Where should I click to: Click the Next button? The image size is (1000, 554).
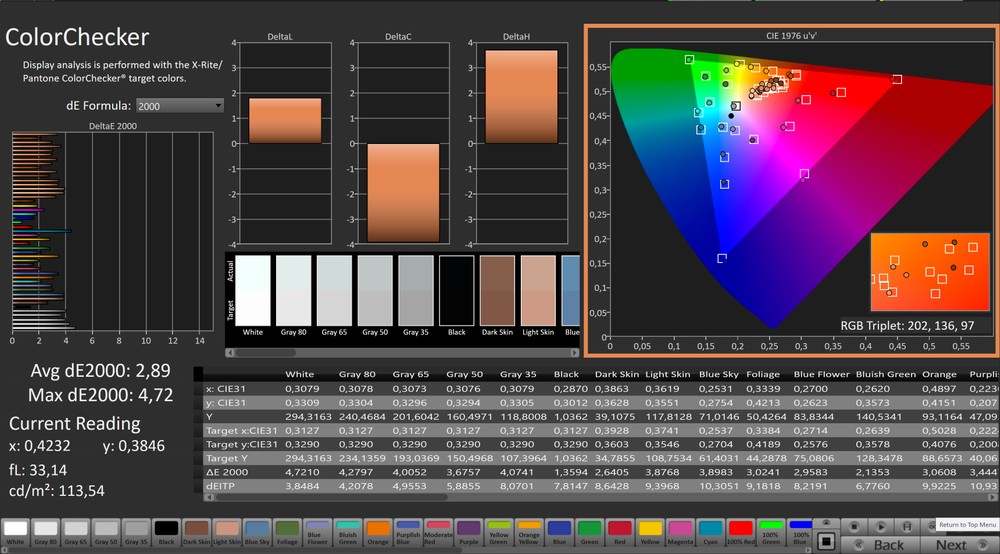pyautogui.click(x=960, y=544)
